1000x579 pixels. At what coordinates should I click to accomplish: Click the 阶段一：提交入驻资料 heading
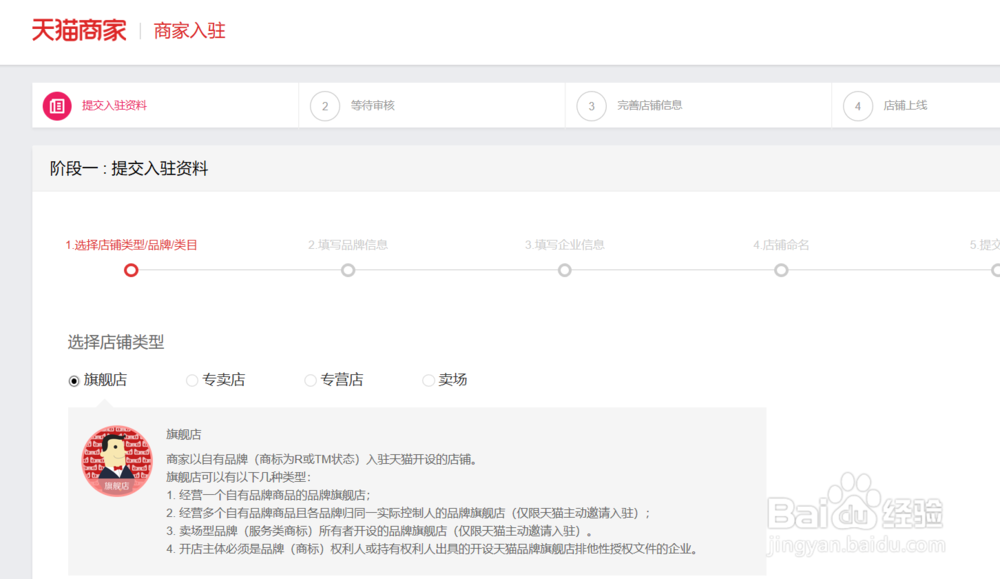pyautogui.click(x=129, y=168)
